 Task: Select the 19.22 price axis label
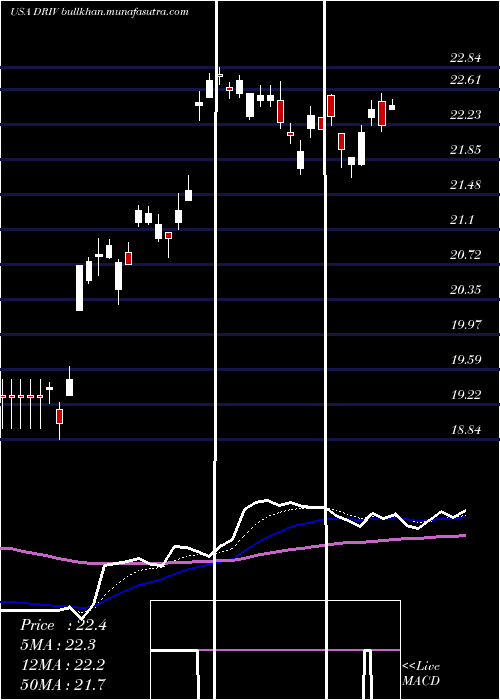pos(466,394)
